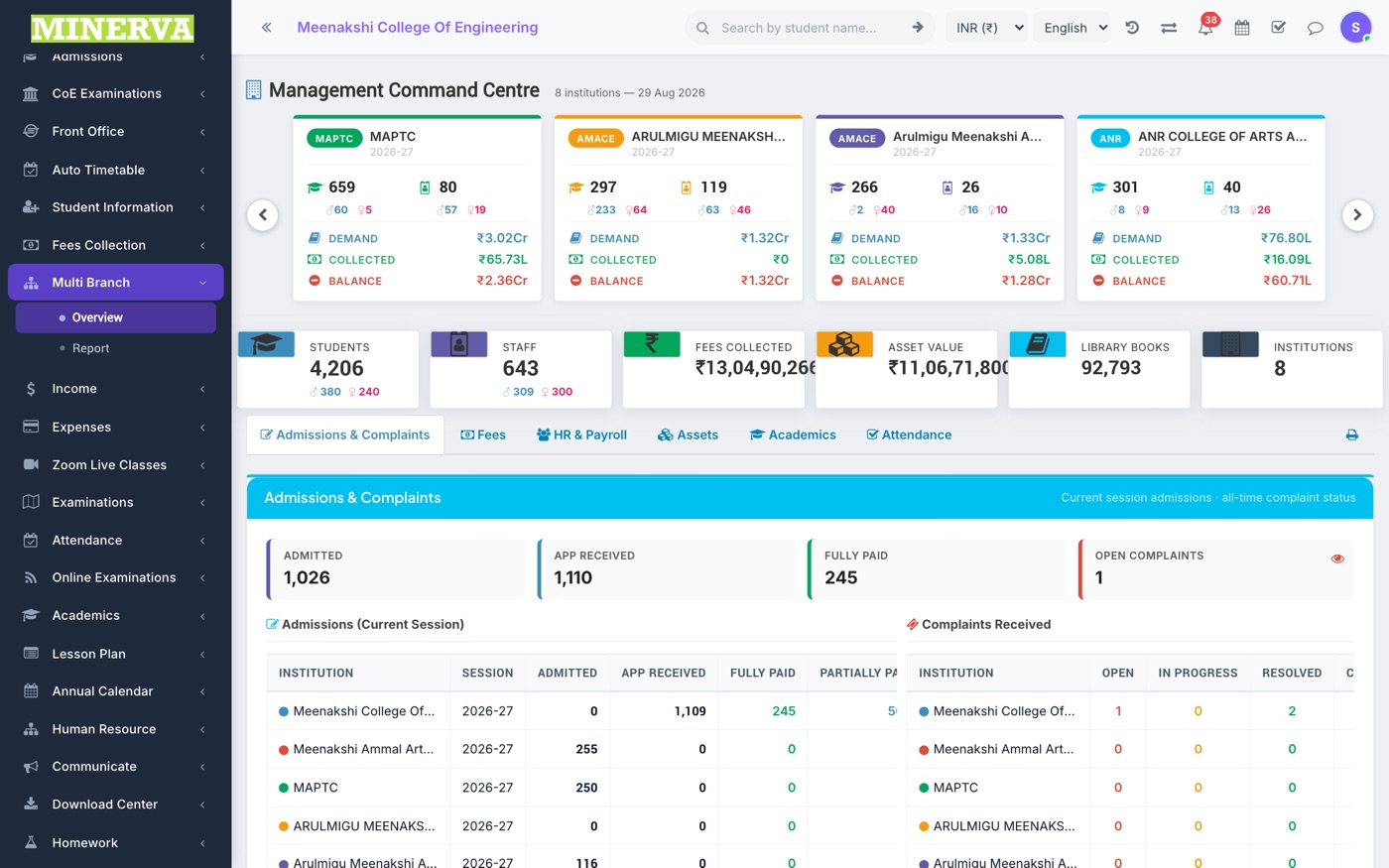
Task: Expand Expenses in the sidebar
Action: [115, 427]
